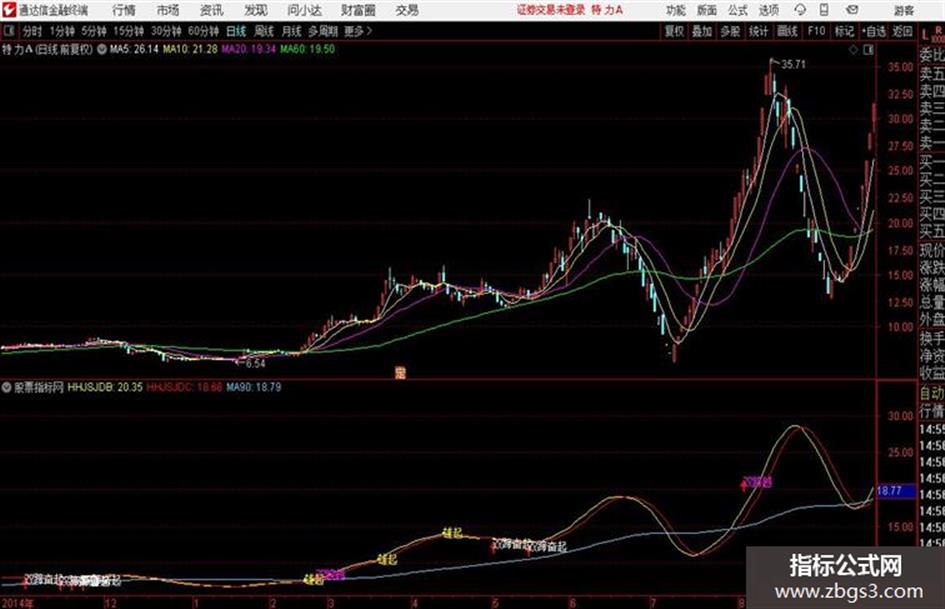Click the MA5: 26.14 indicator label
This screenshot has height=609, width=945.
(134, 49)
